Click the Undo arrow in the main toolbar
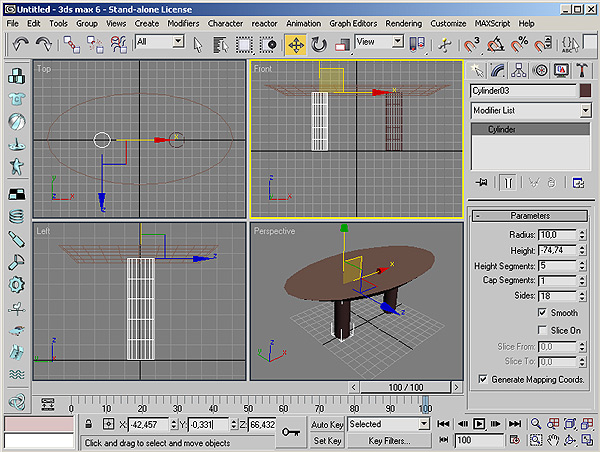This screenshot has height=452, width=600. click(21, 44)
